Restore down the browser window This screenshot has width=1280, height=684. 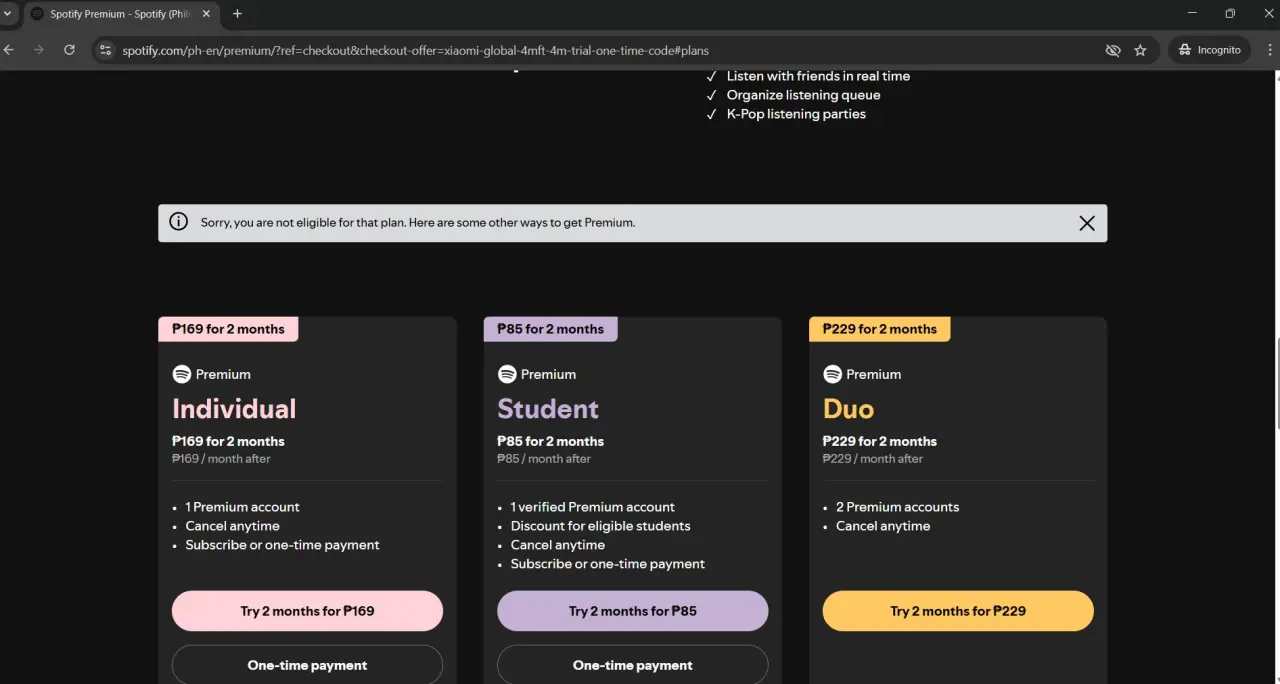(1230, 14)
